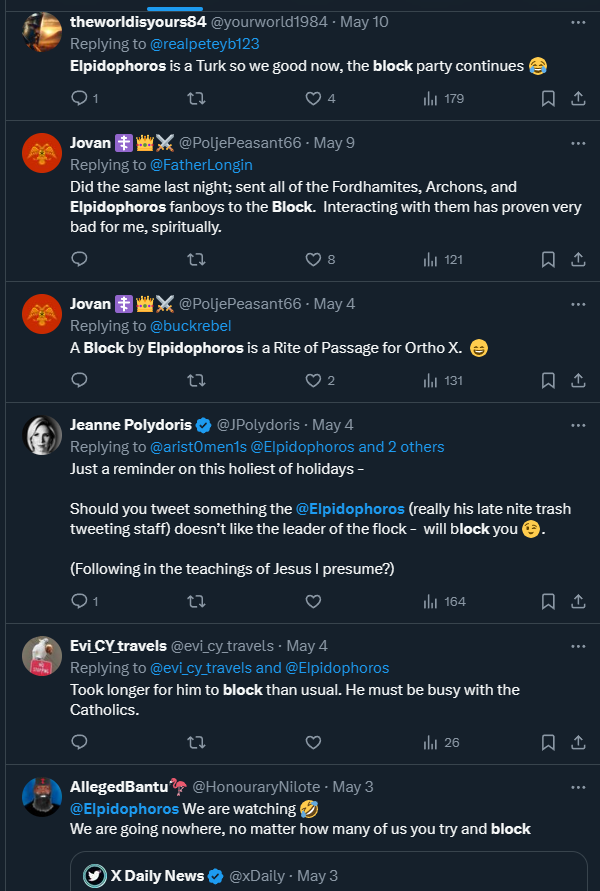Image resolution: width=600 pixels, height=891 pixels.
Task: Share theworldisyours84's tweet
Action: click(x=578, y=98)
